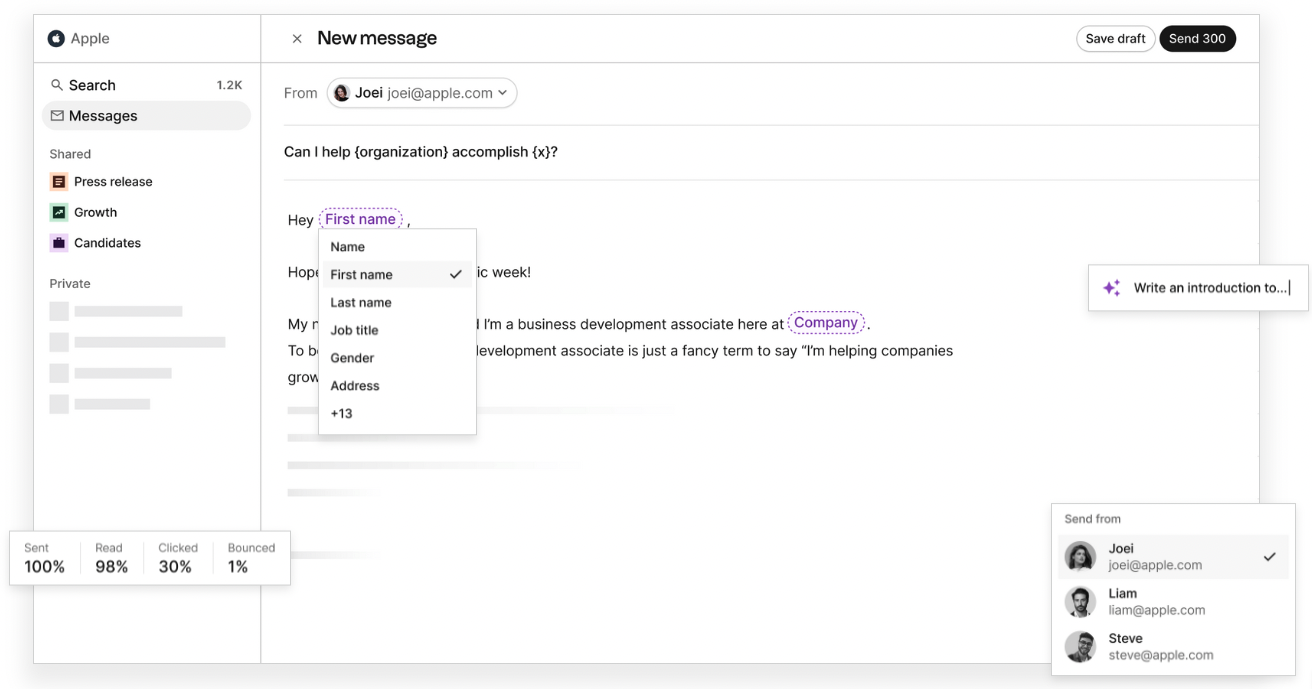This screenshot has height=689, width=1312.
Task: Click the 1.2K count beside Search
Action: pyautogui.click(x=229, y=85)
